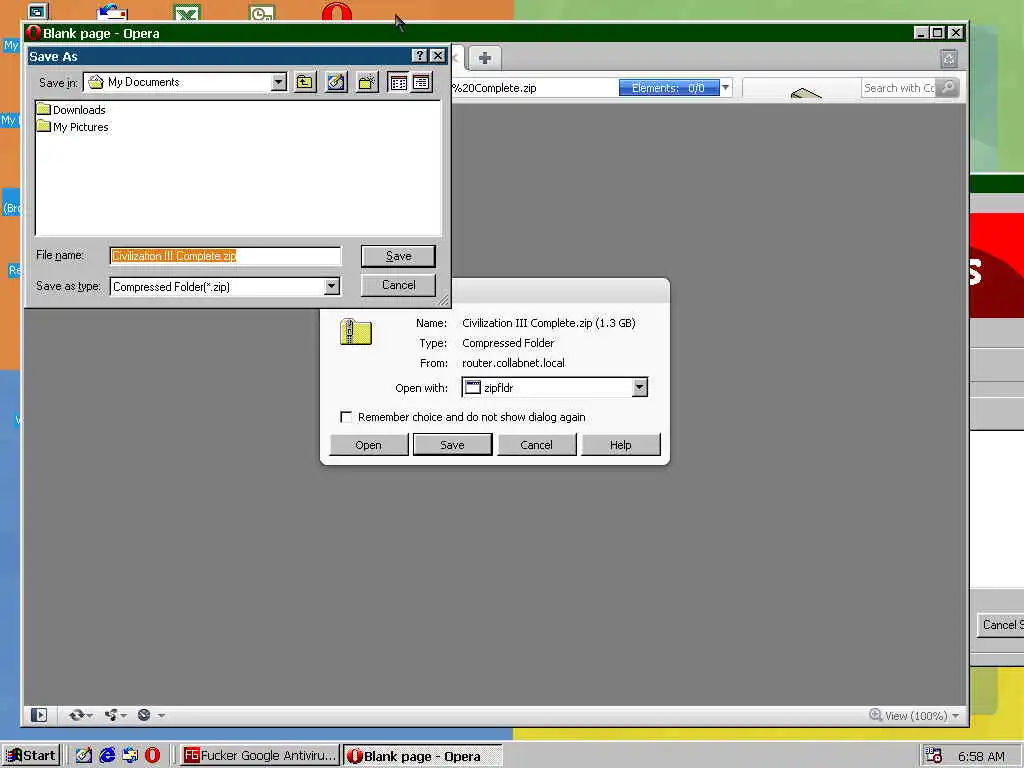1024x768 pixels.
Task: Switch to Fucker Google Antivirus taskbar window
Action: pyautogui.click(x=259, y=756)
